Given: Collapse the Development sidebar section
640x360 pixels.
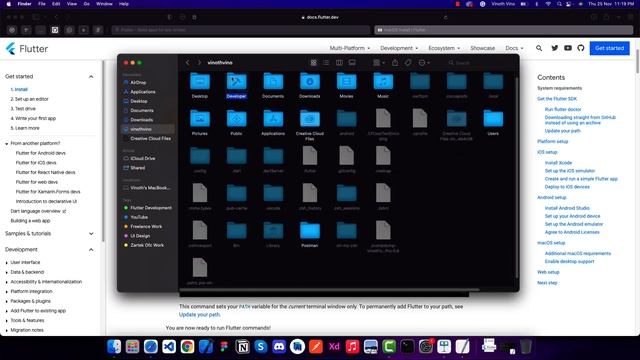Looking at the screenshot, I should [x=91, y=249].
